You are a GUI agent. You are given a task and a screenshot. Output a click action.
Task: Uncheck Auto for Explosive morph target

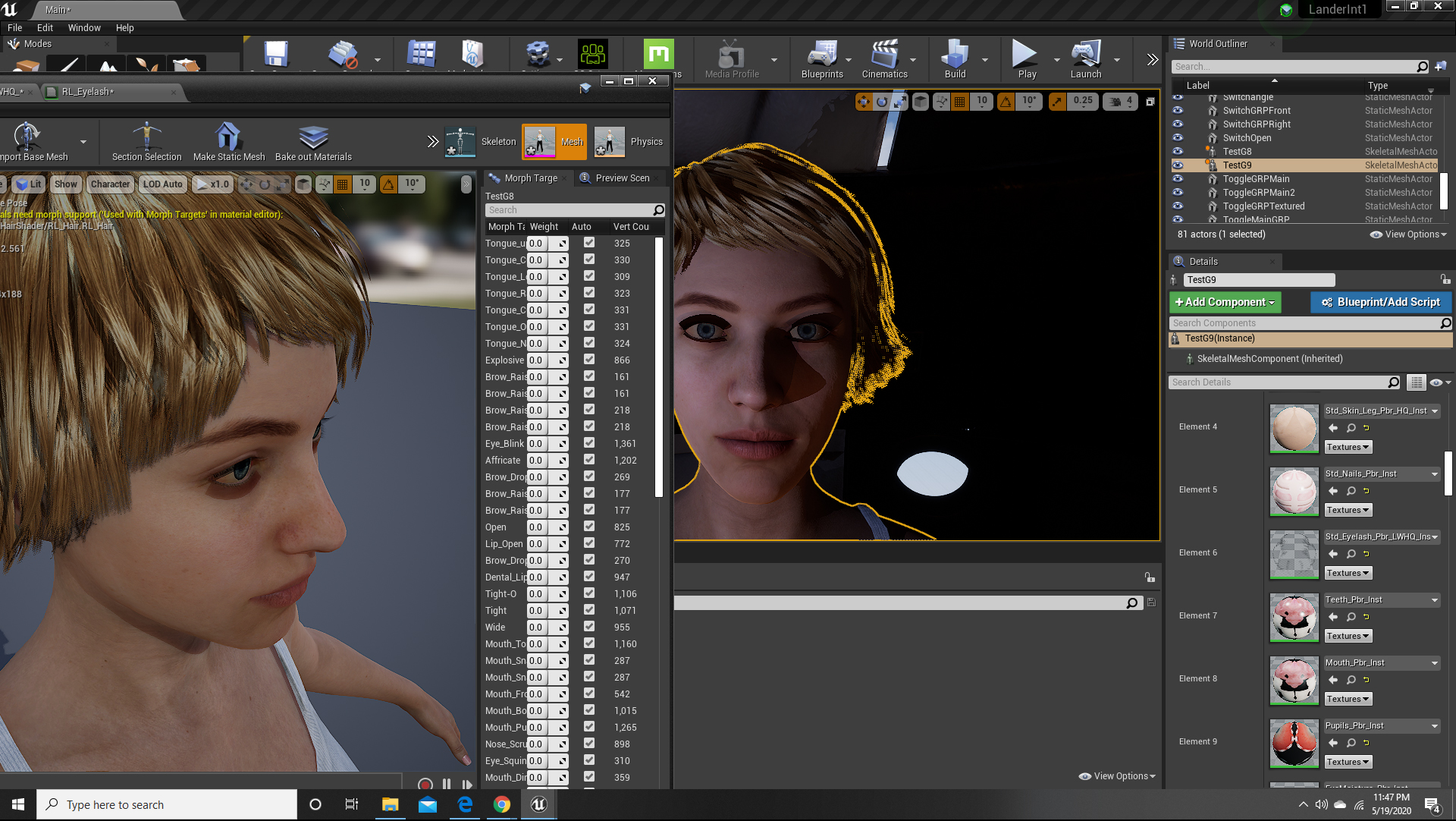589,360
